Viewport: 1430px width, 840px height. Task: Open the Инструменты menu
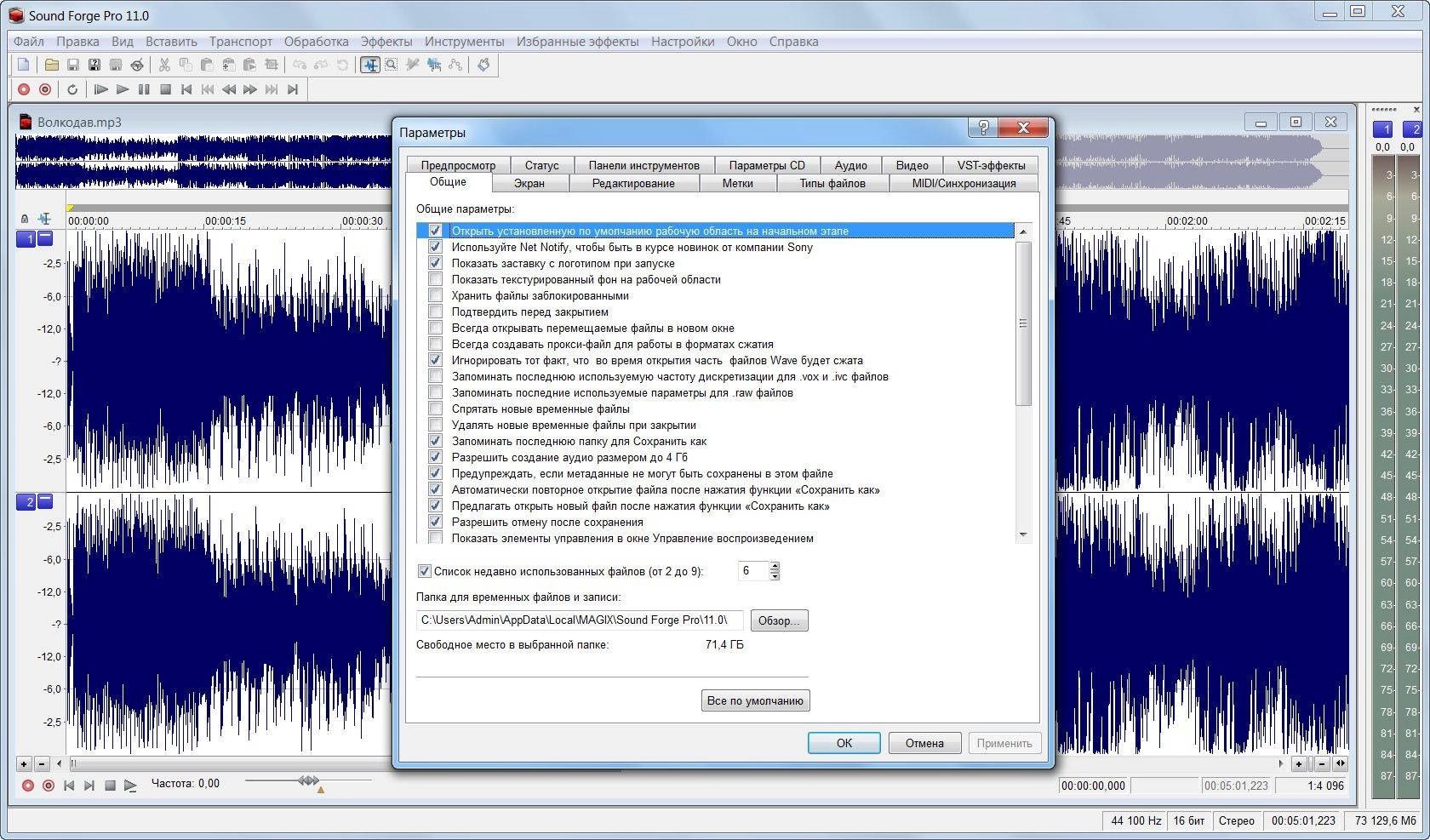[x=465, y=41]
